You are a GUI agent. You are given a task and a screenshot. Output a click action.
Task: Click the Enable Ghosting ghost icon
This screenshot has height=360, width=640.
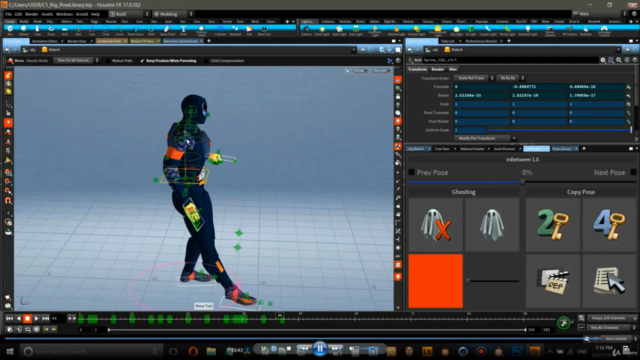coord(492,224)
